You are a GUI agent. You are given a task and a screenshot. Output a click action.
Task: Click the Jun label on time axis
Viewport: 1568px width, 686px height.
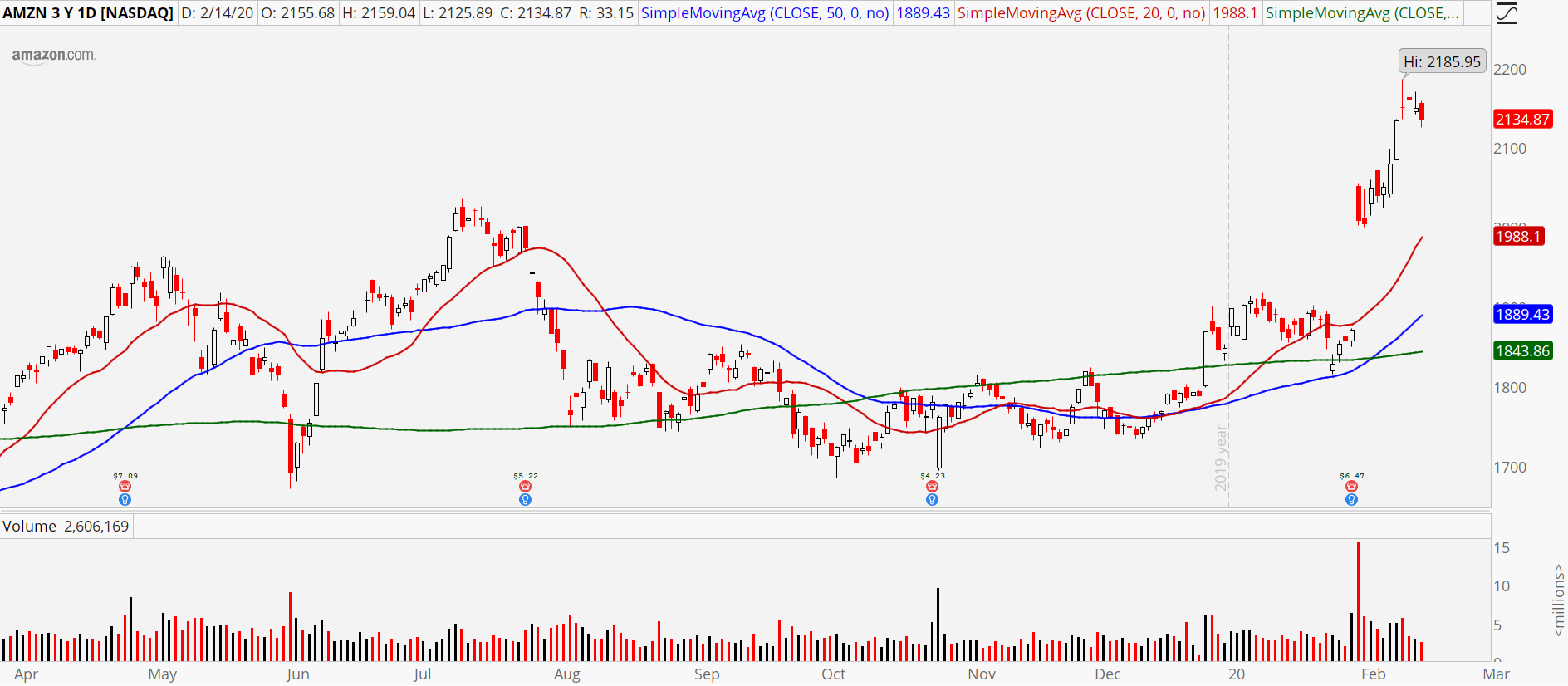297,674
